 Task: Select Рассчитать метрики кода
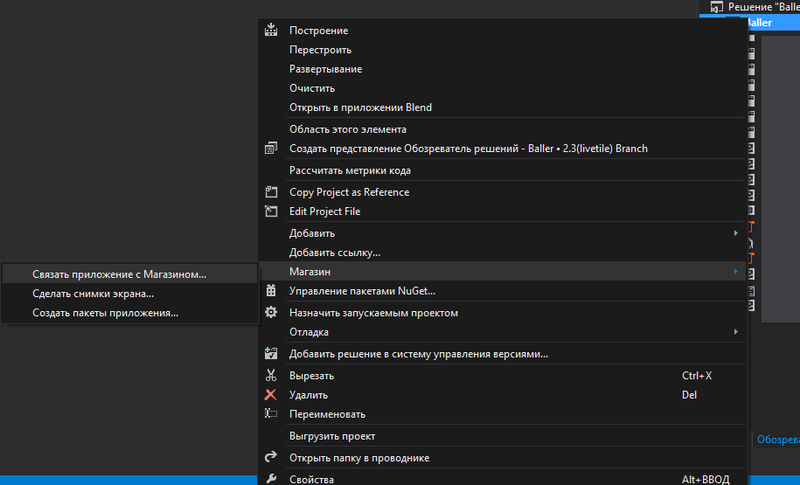(x=503, y=170)
